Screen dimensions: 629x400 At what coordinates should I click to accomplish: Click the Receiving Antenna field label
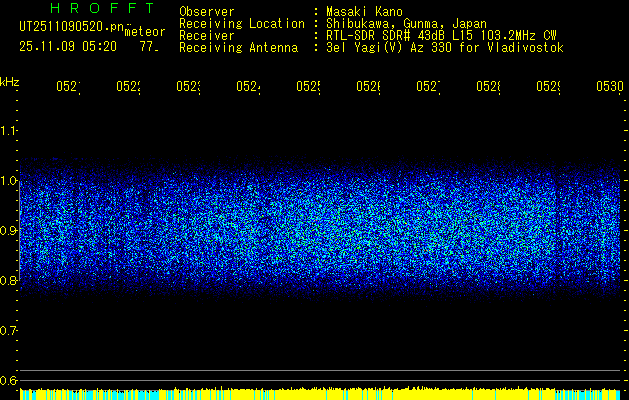(238, 47)
